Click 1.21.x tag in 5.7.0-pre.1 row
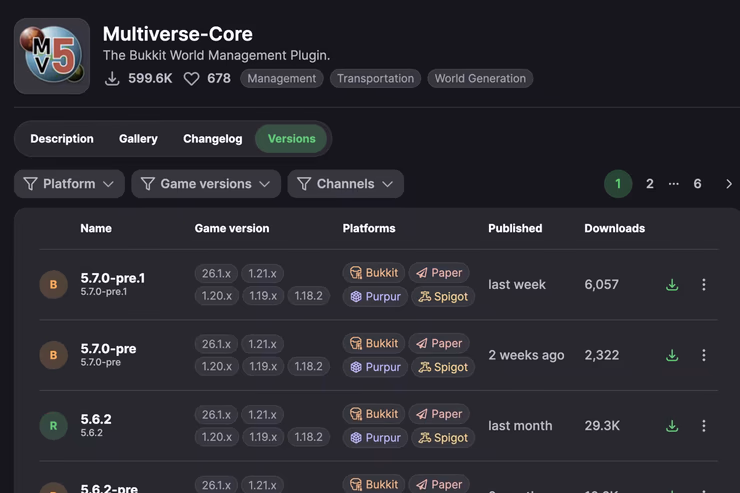Screen dimensions: 740x493 [x=262, y=274]
